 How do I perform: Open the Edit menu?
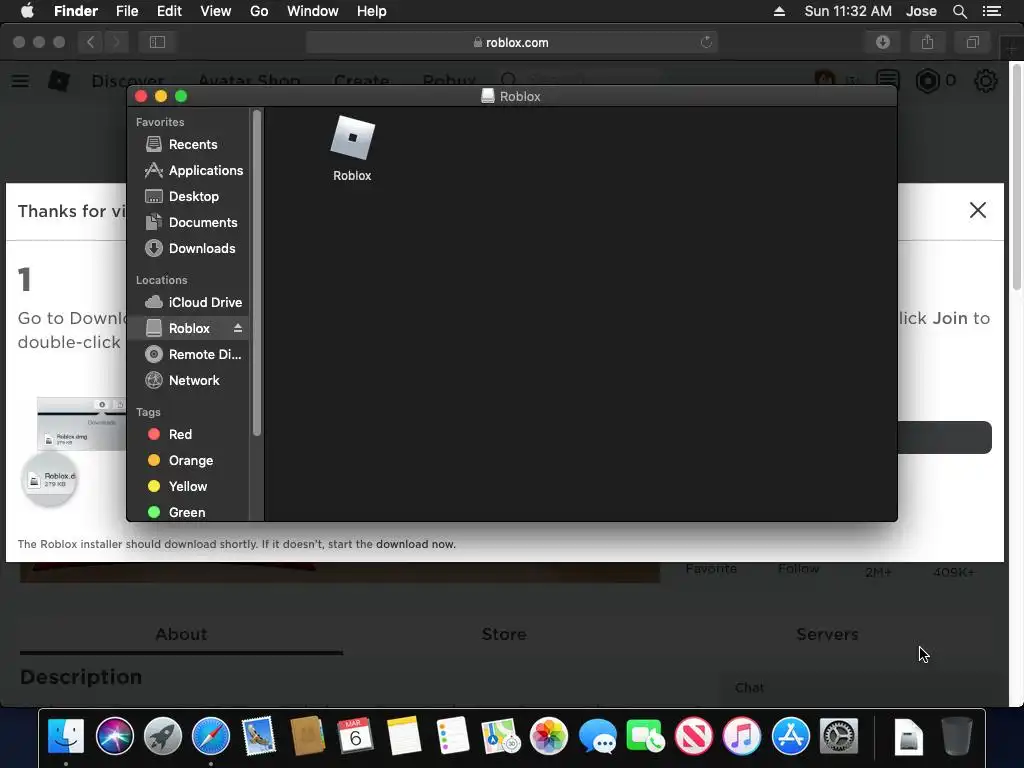pyautogui.click(x=169, y=11)
